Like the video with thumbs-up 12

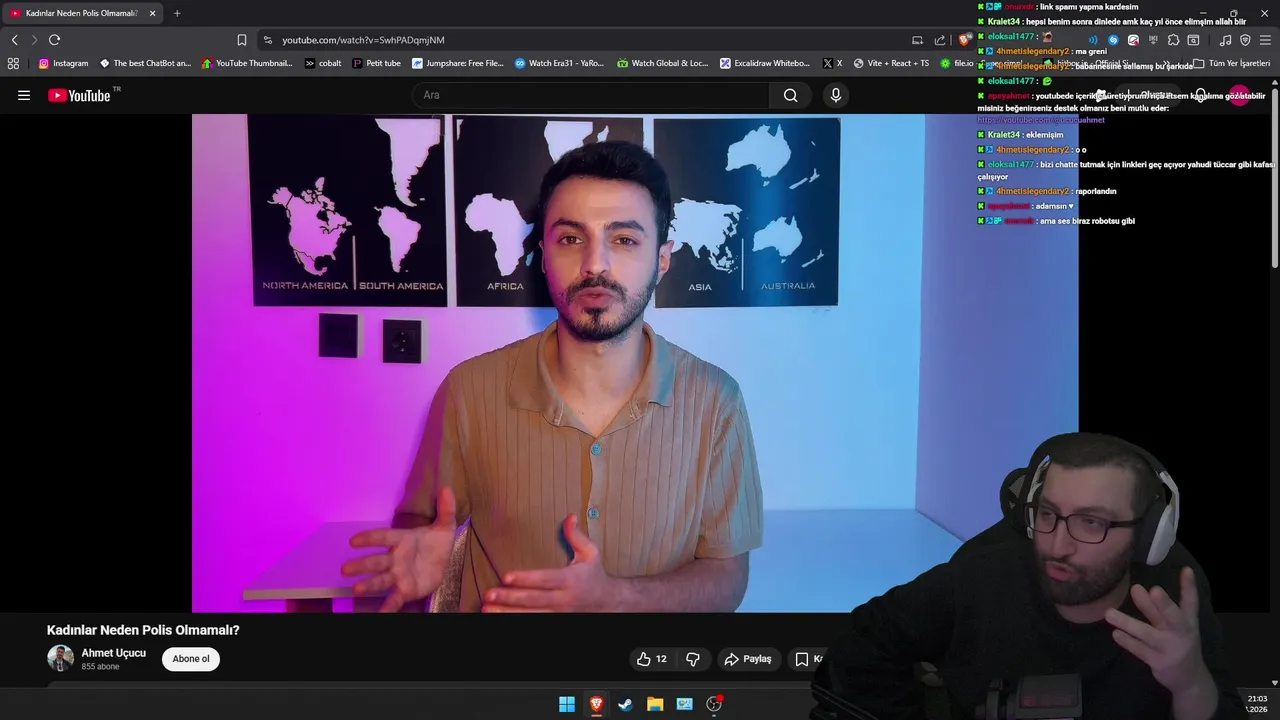pos(652,659)
